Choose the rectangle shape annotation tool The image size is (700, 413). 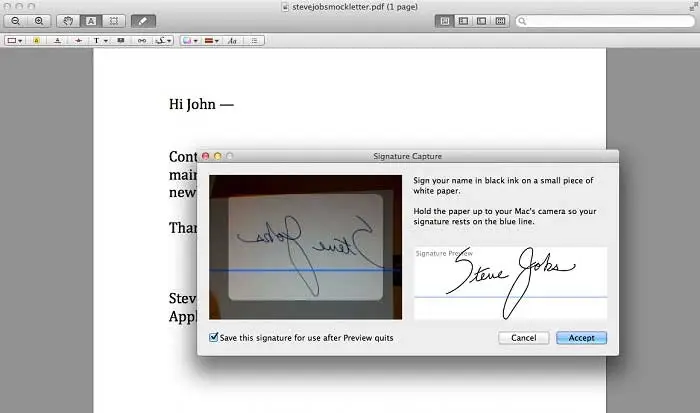tap(12, 41)
